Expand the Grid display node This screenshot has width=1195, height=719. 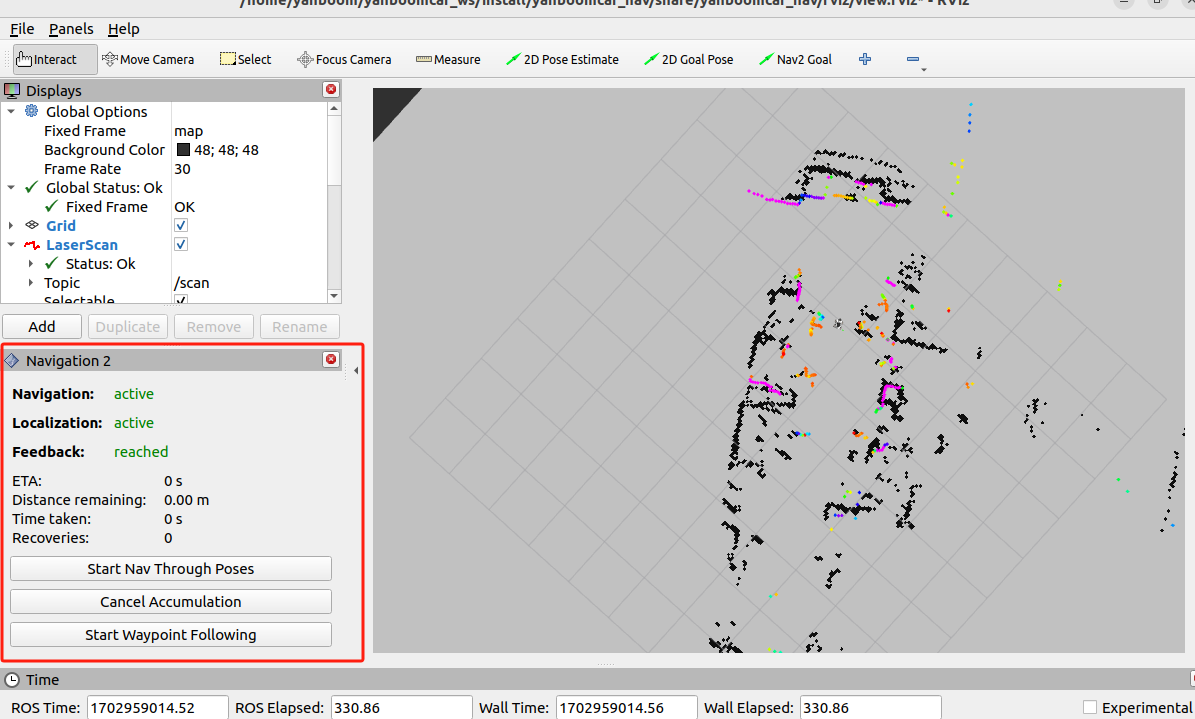point(11,226)
